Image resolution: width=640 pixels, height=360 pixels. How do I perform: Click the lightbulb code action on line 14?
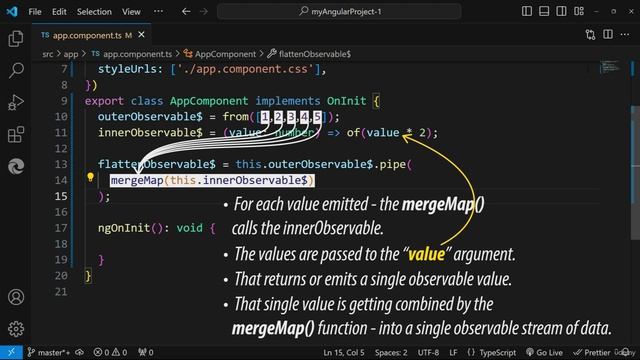(91, 177)
